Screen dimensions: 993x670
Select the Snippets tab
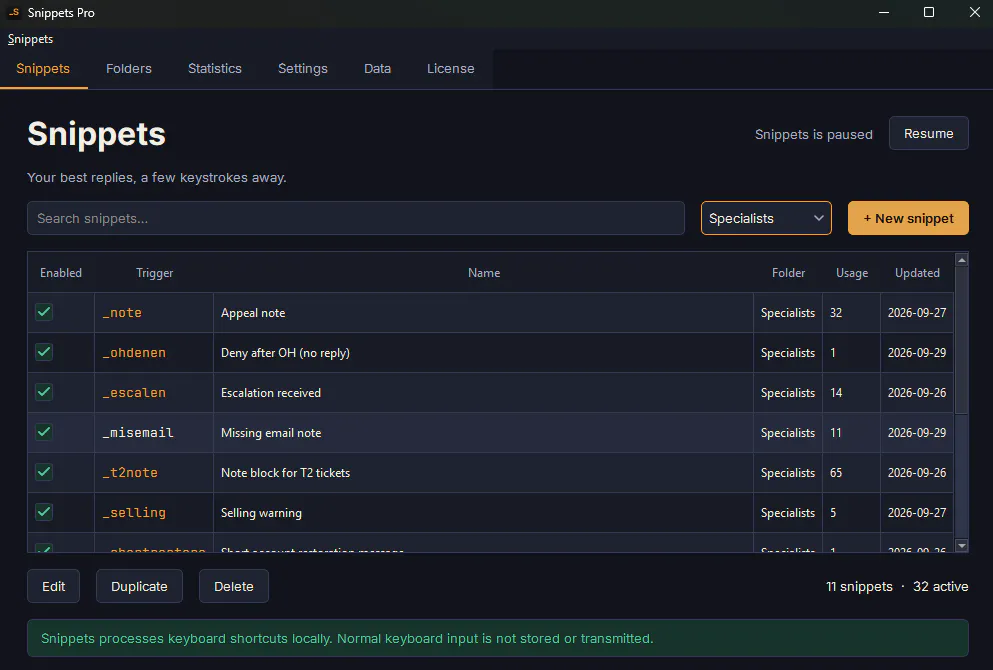click(x=43, y=68)
